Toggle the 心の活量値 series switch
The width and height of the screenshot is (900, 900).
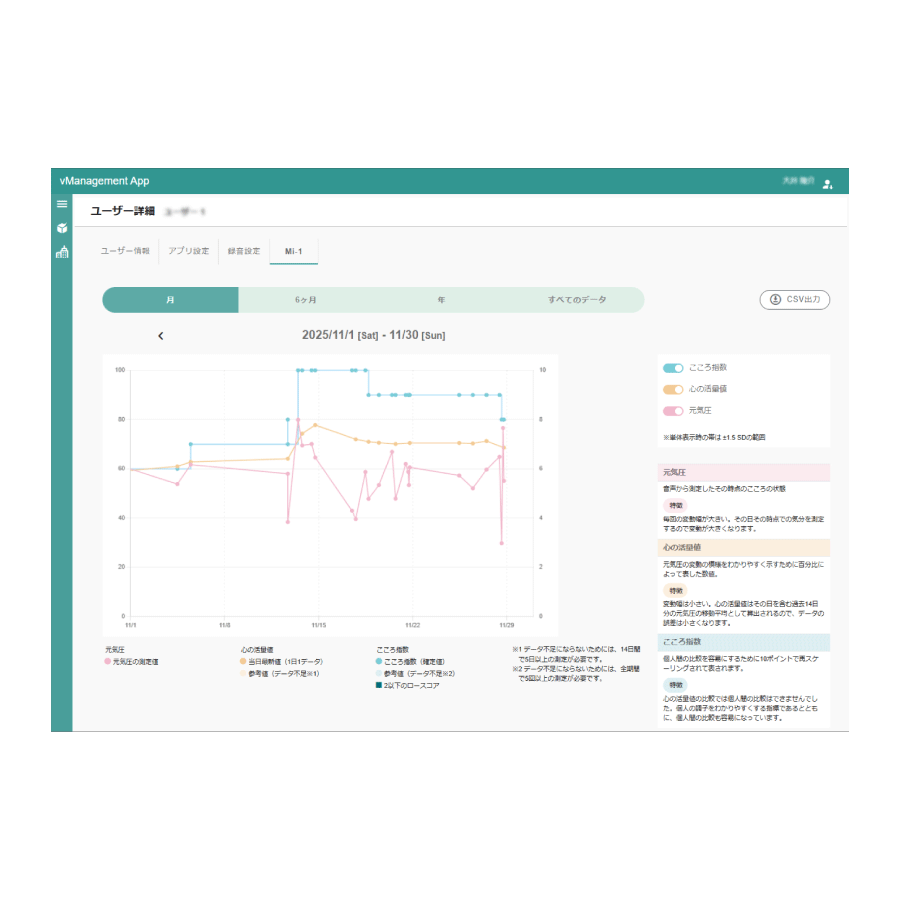(x=673, y=389)
